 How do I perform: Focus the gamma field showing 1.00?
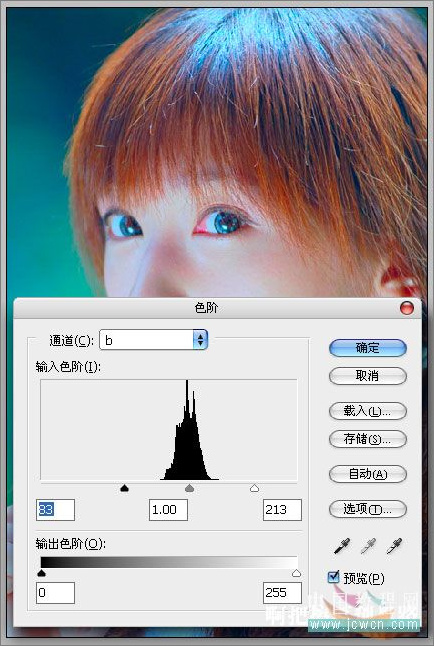(x=168, y=510)
